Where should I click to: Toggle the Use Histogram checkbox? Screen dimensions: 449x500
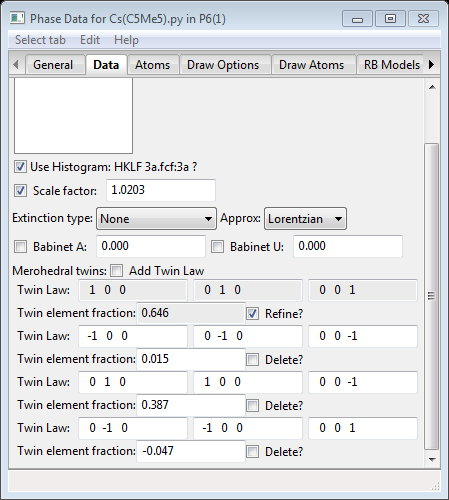[x=20, y=167]
